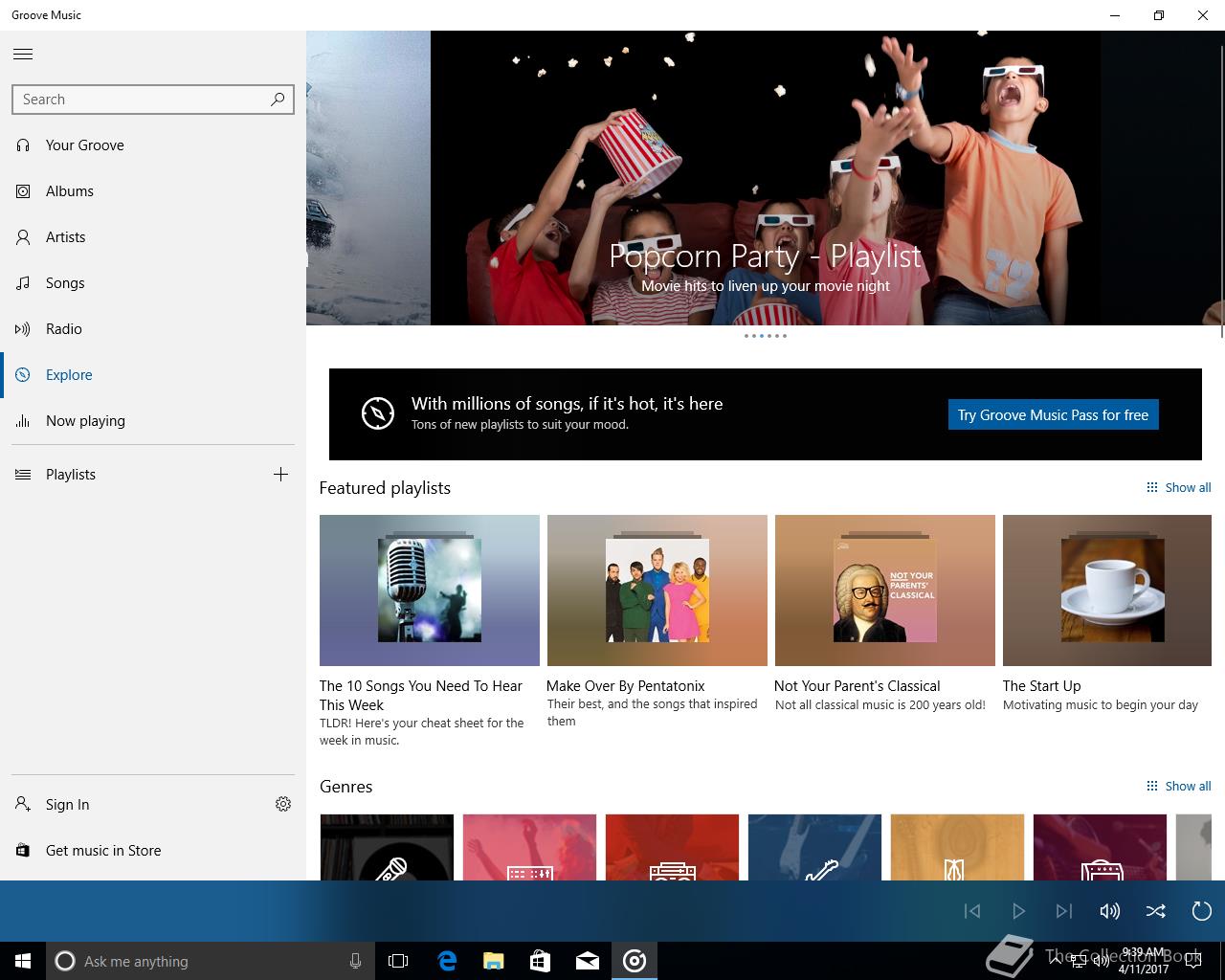Viewport: 1225px width, 980px height.
Task: Click Cortana Ask me anything box
Action: [210, 961]
